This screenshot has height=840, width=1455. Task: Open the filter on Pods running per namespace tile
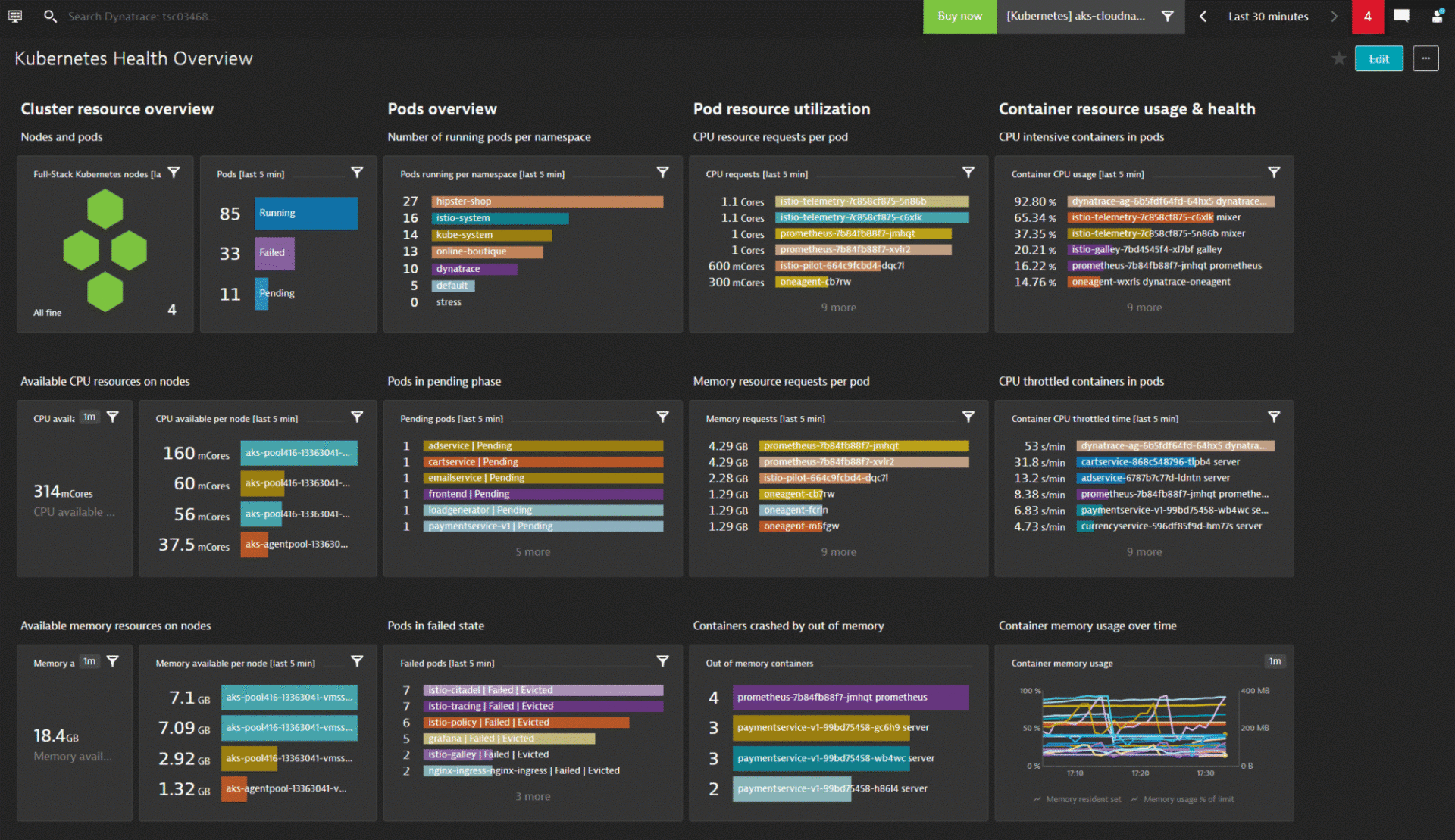pyautogui.click(x=663, y=172)
